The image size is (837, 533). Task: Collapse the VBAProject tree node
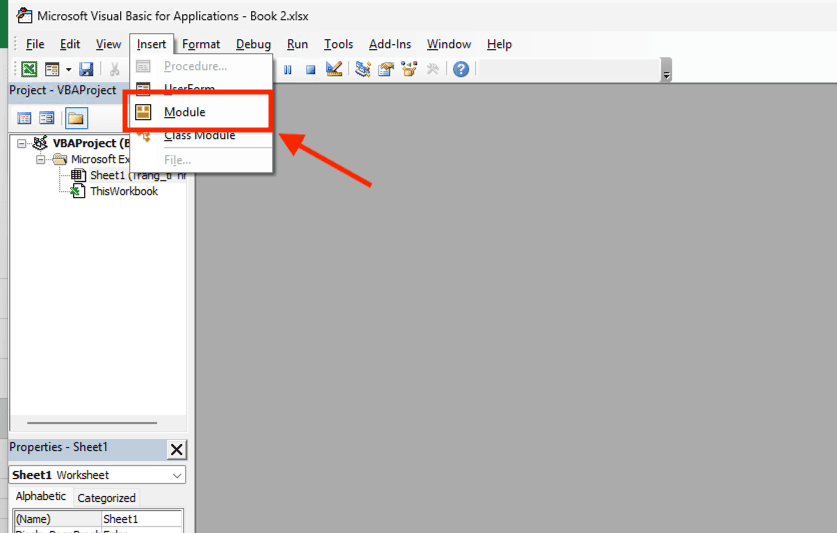tap(21, 143)
